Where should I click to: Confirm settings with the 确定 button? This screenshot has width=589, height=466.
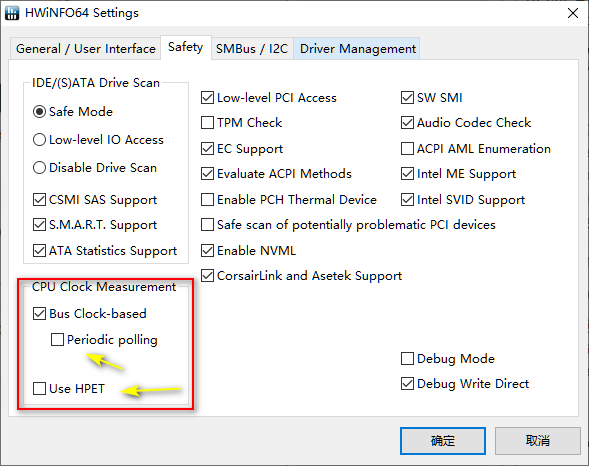click(443, 440)
